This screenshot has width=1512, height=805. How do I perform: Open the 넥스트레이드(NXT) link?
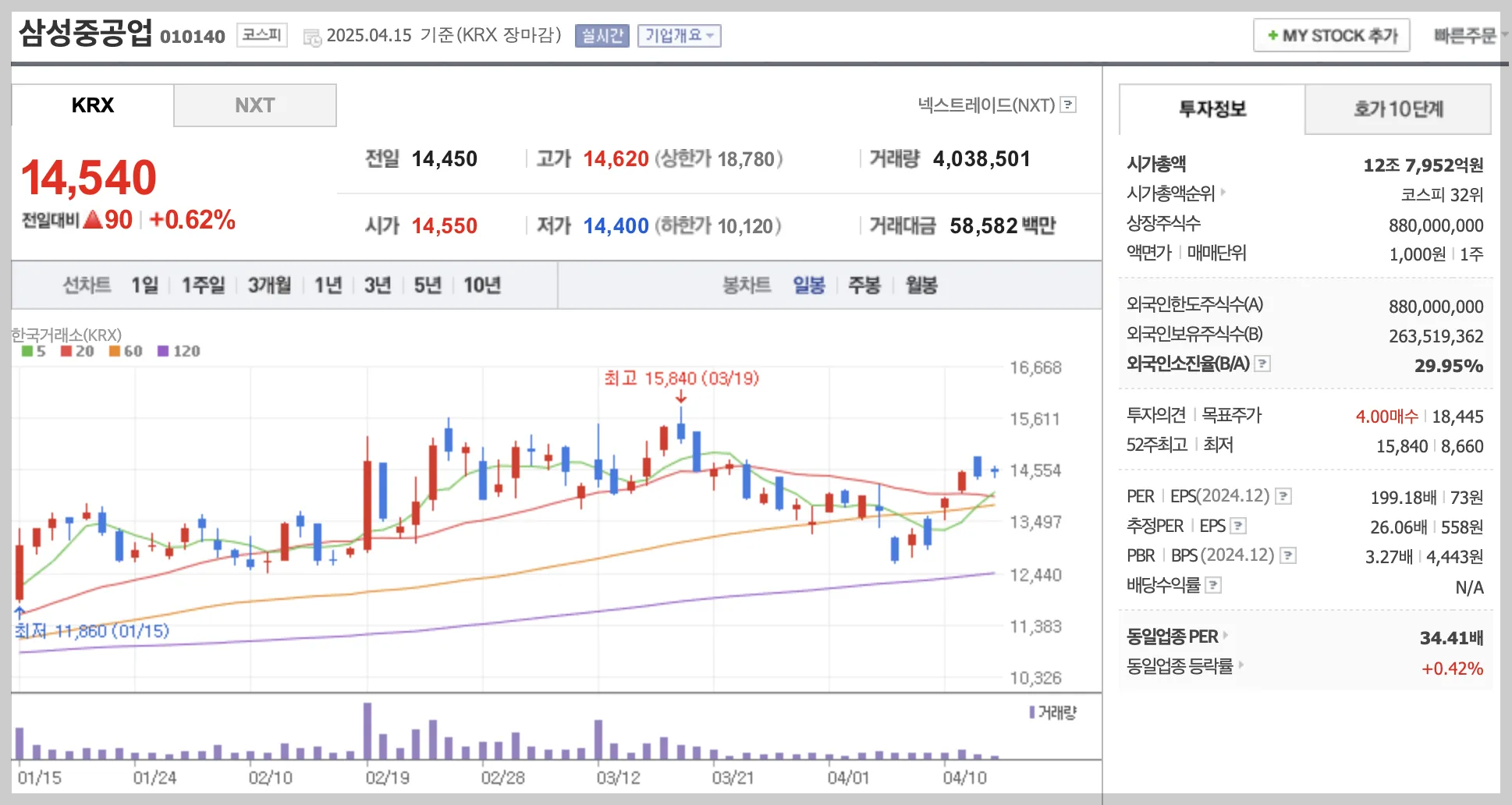(x=986, y=105)
